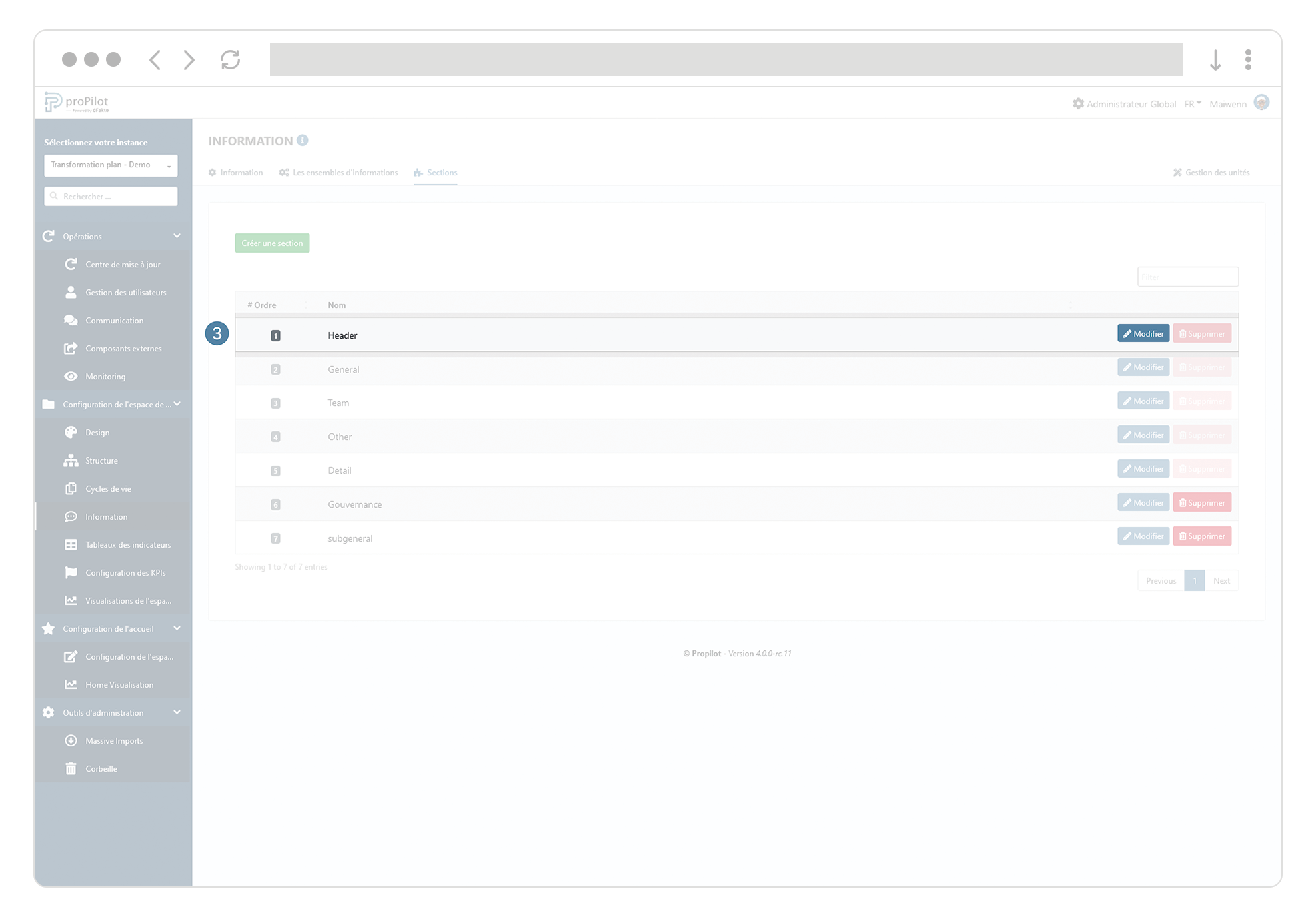Click the user avatar next to Maiwenn
Screen dimensions: 1316x923
click(1261, 103)
